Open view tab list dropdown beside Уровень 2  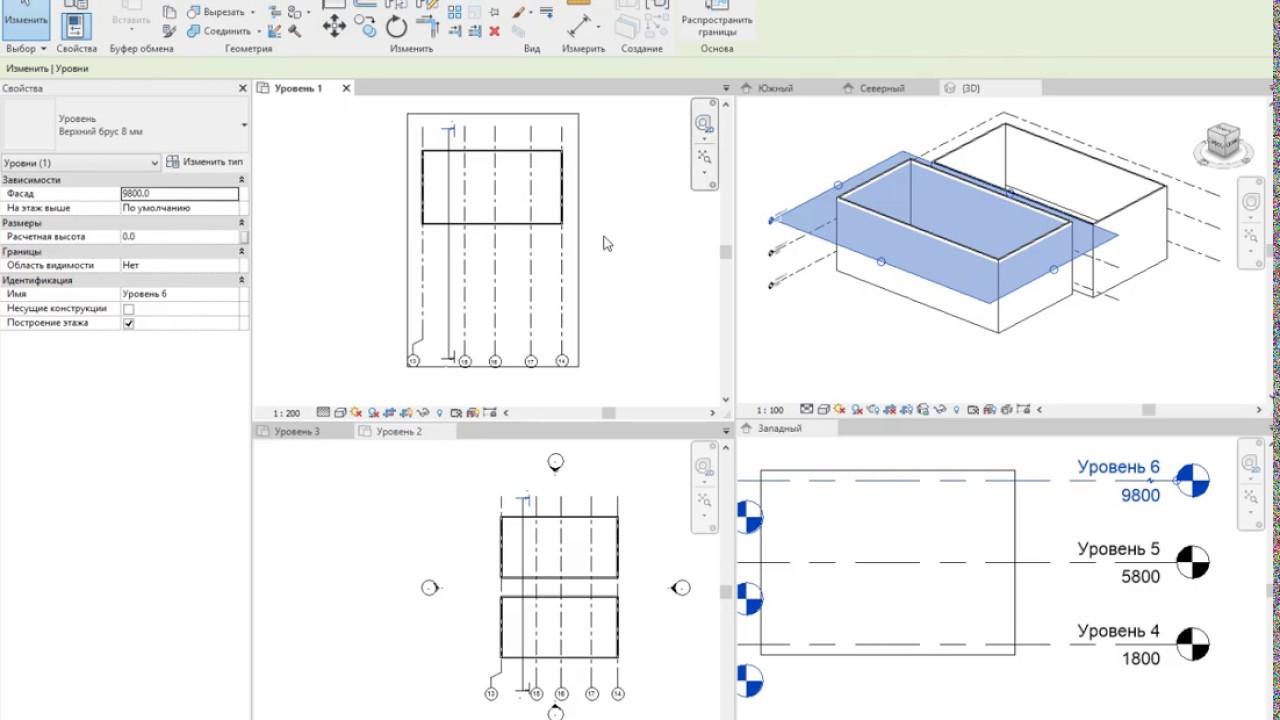tap(726, 432)
